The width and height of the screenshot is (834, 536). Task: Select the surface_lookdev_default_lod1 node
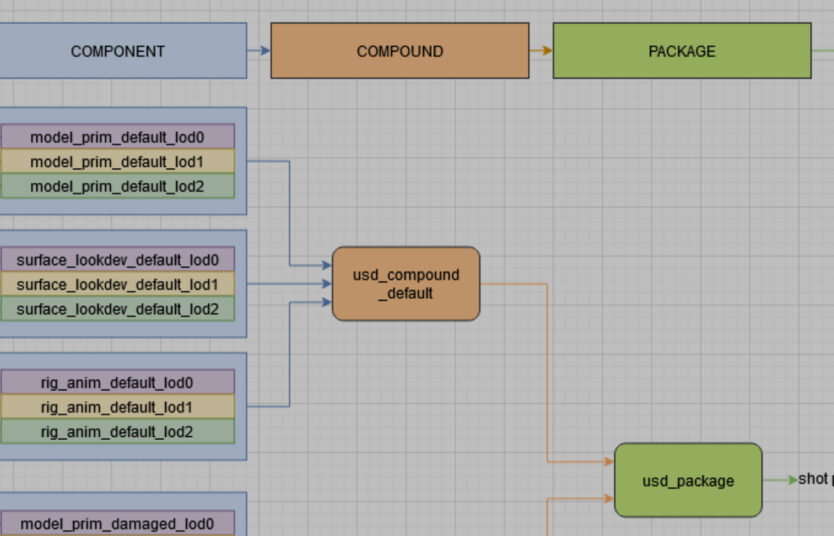117,285
